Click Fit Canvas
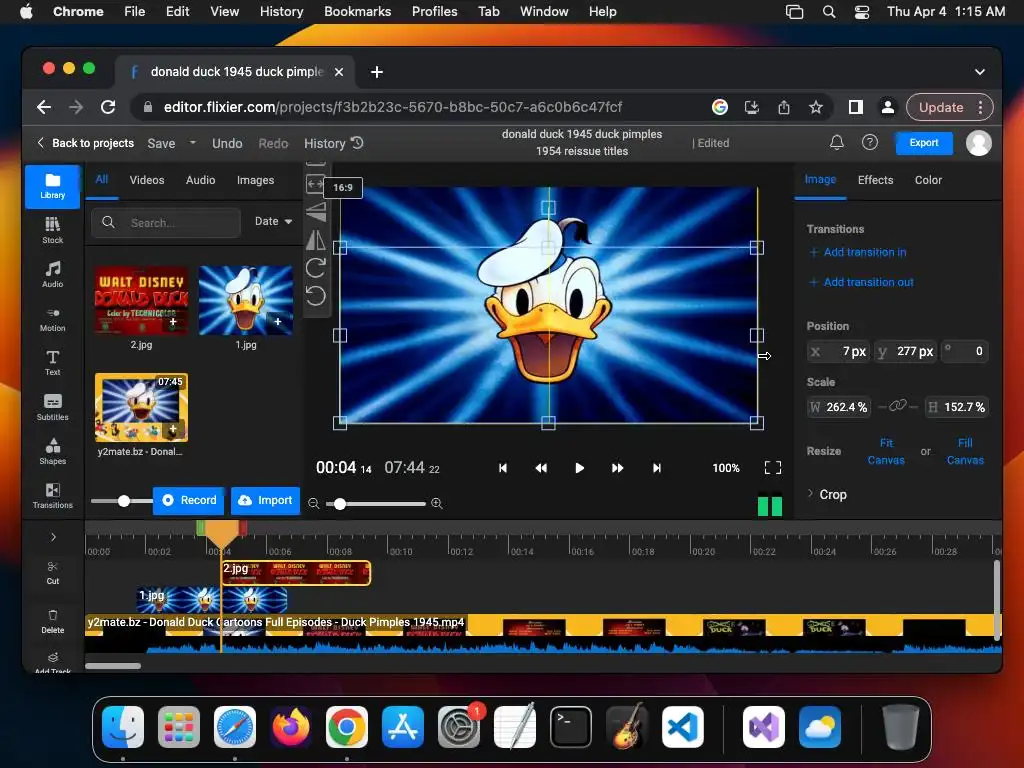Viewport: 1024px width, 768px height. pos(886,451)
